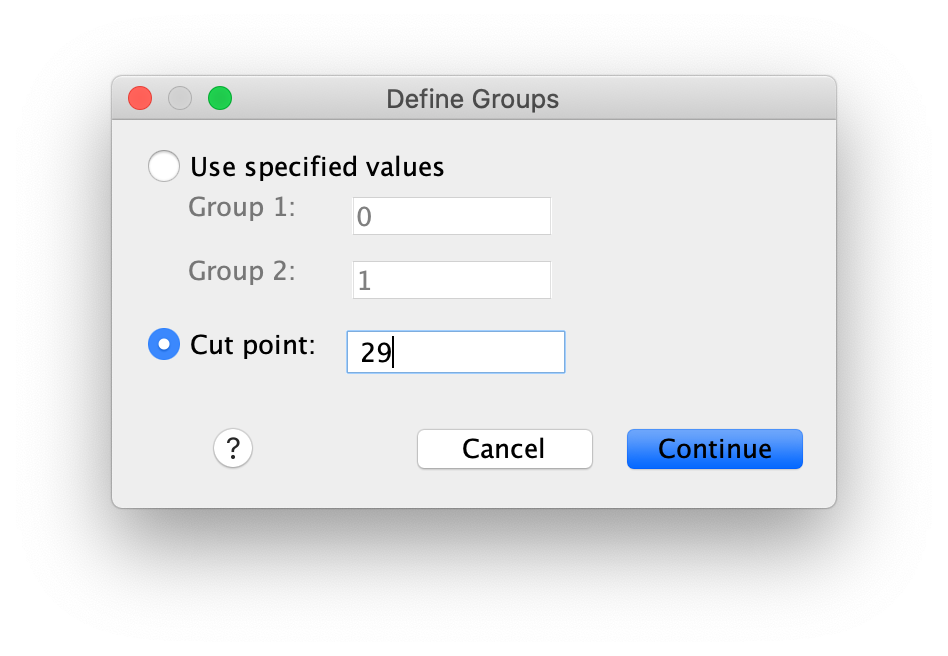Screen dimensions: 948x656
Task: Click the 'Use specified values' label text
Action: tap(317, 167)
